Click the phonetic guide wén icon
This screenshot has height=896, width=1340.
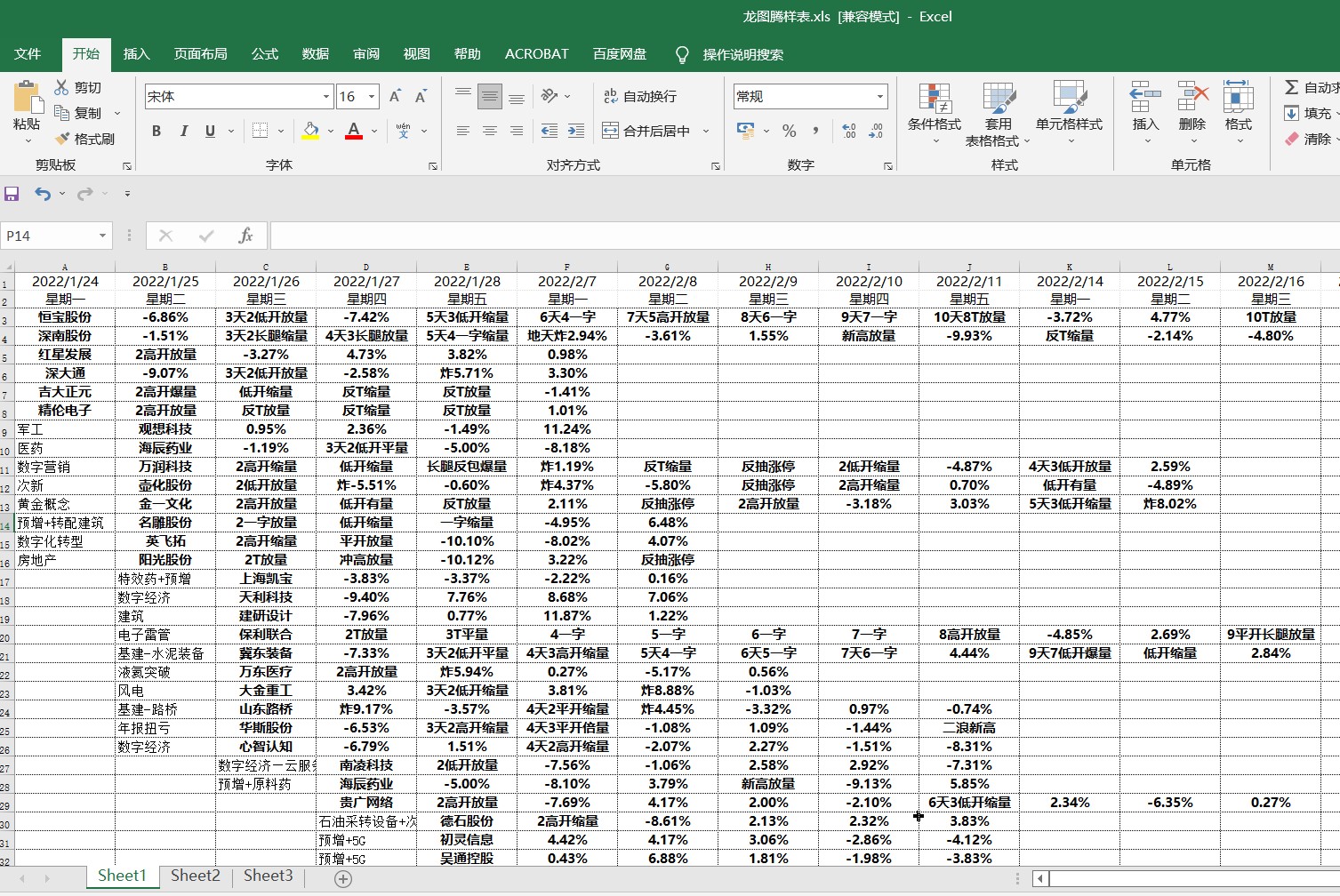tap(404, 131)
